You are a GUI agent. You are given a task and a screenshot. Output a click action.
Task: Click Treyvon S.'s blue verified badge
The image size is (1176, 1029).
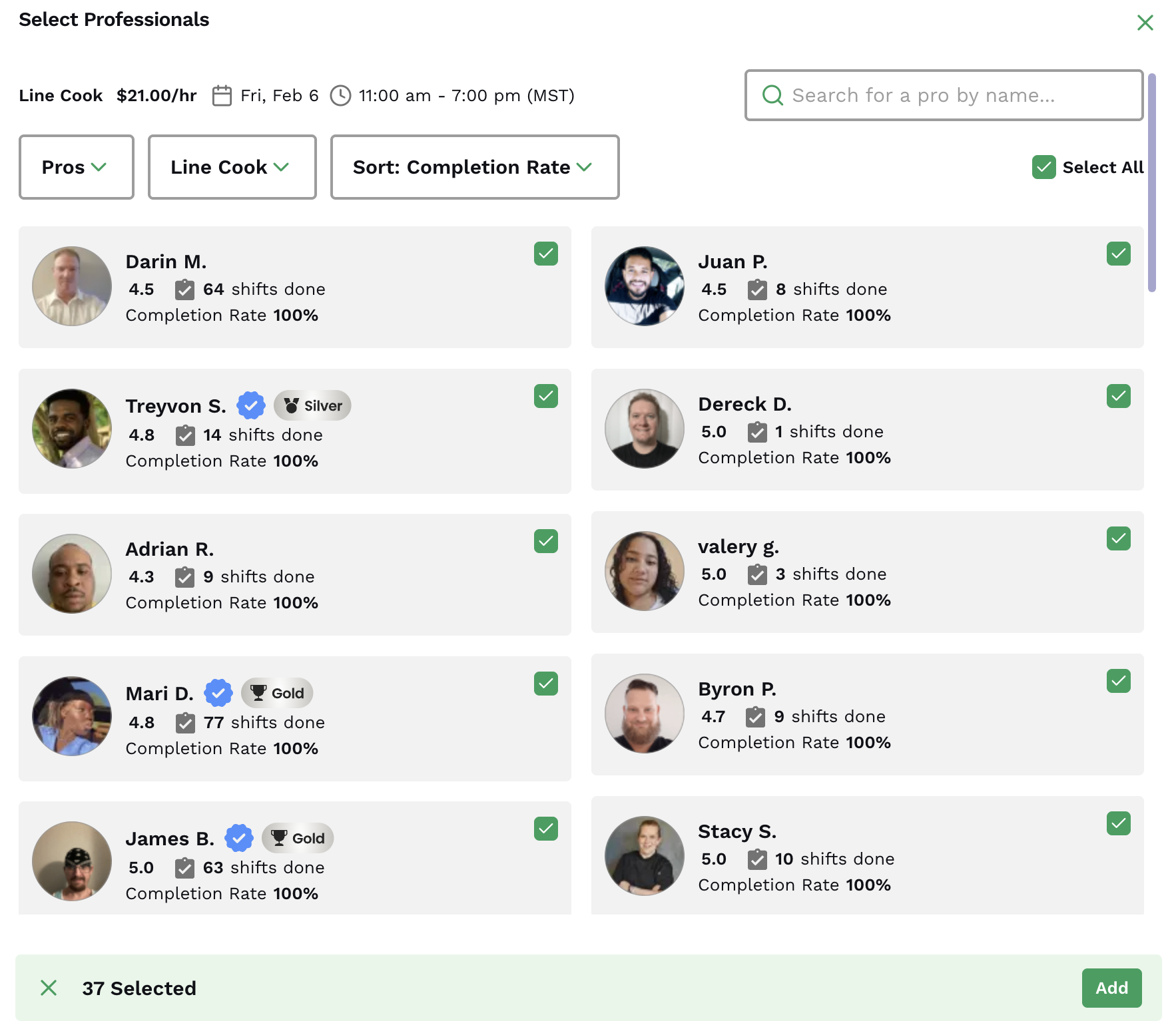click(x=251, y=405)
